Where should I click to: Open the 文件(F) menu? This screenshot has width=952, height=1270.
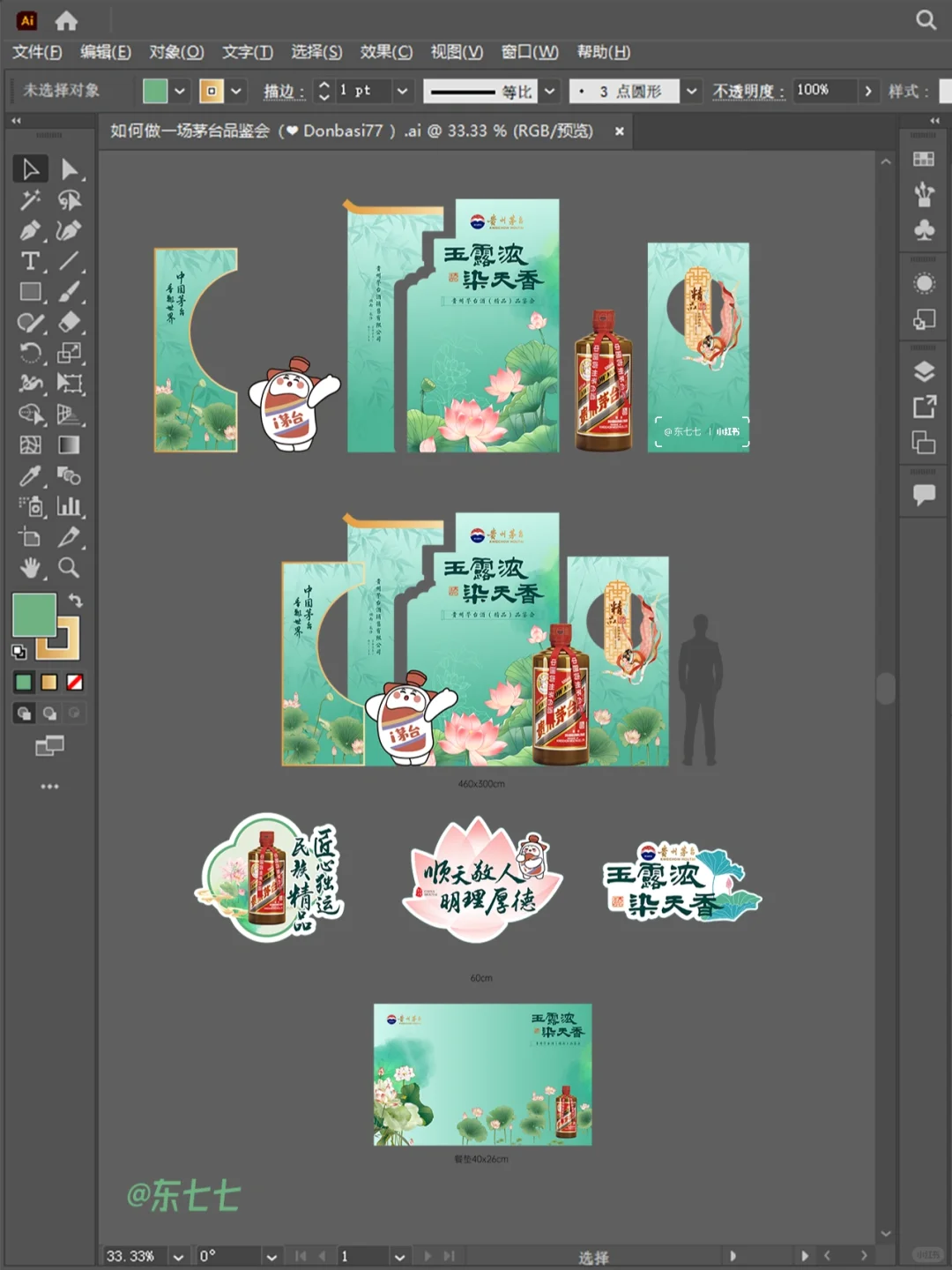pos(37,52)
